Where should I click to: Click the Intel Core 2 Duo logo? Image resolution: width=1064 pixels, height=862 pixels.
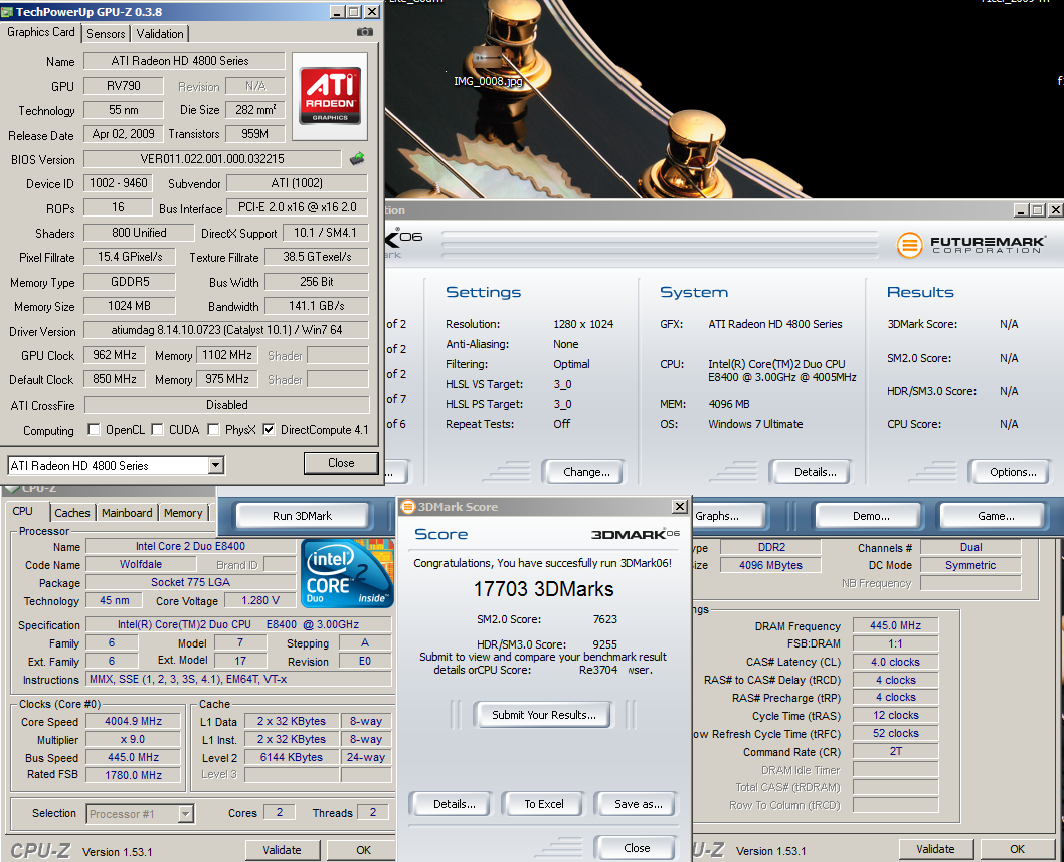[347, 573]
